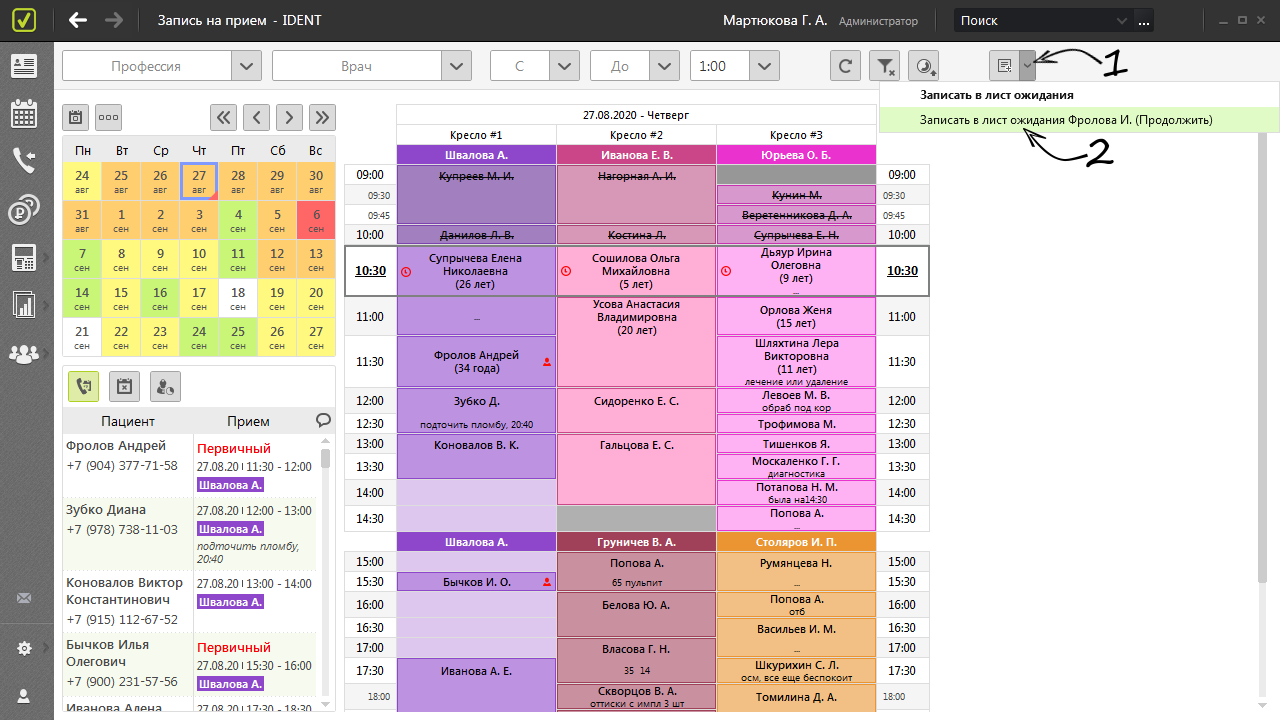Open the Профессия dropdown

246,66
